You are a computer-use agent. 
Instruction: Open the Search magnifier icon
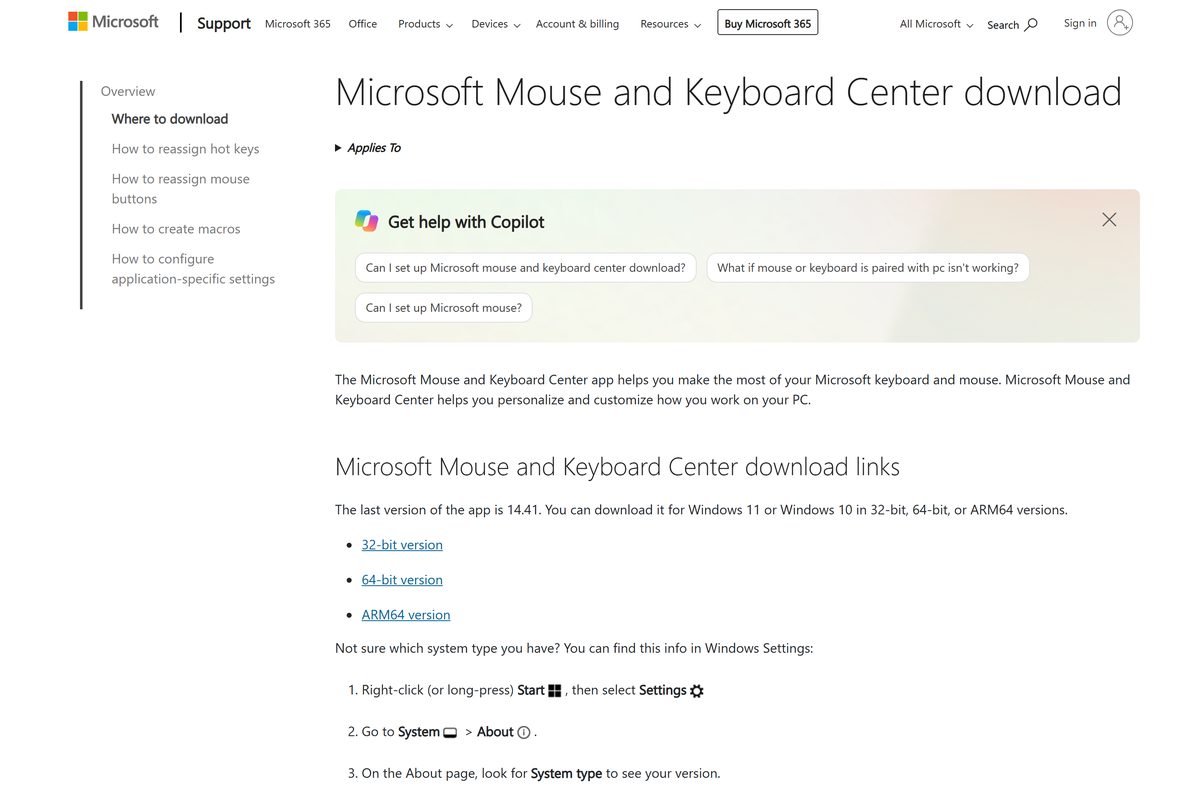(1031, 24)
